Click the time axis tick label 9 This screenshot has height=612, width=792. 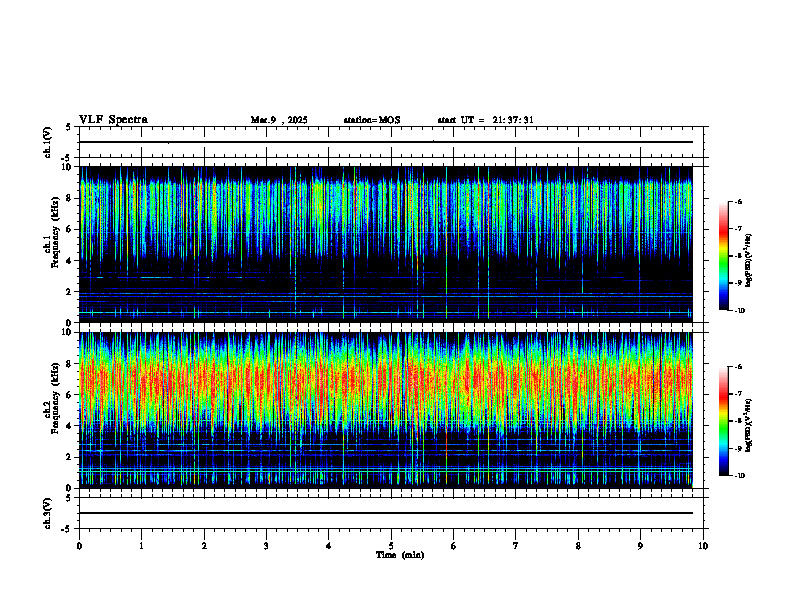click(640, 546)
